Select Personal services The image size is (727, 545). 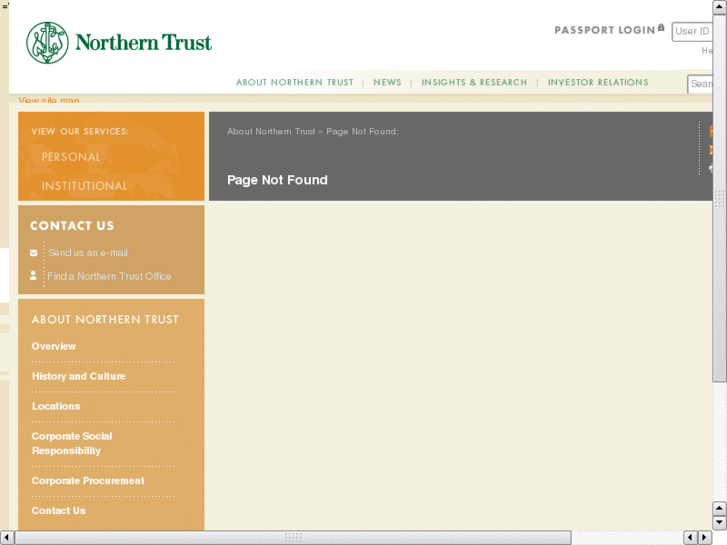[71, 157]
